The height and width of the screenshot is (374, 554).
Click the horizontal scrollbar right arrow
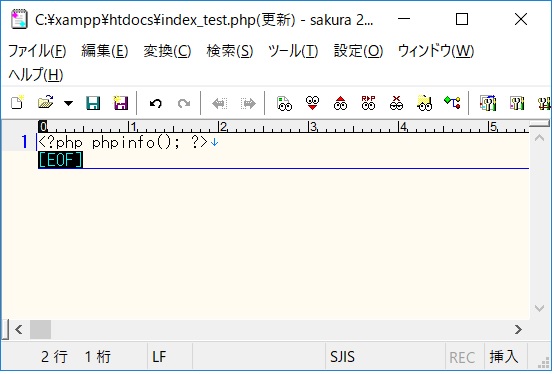(518, 330)
